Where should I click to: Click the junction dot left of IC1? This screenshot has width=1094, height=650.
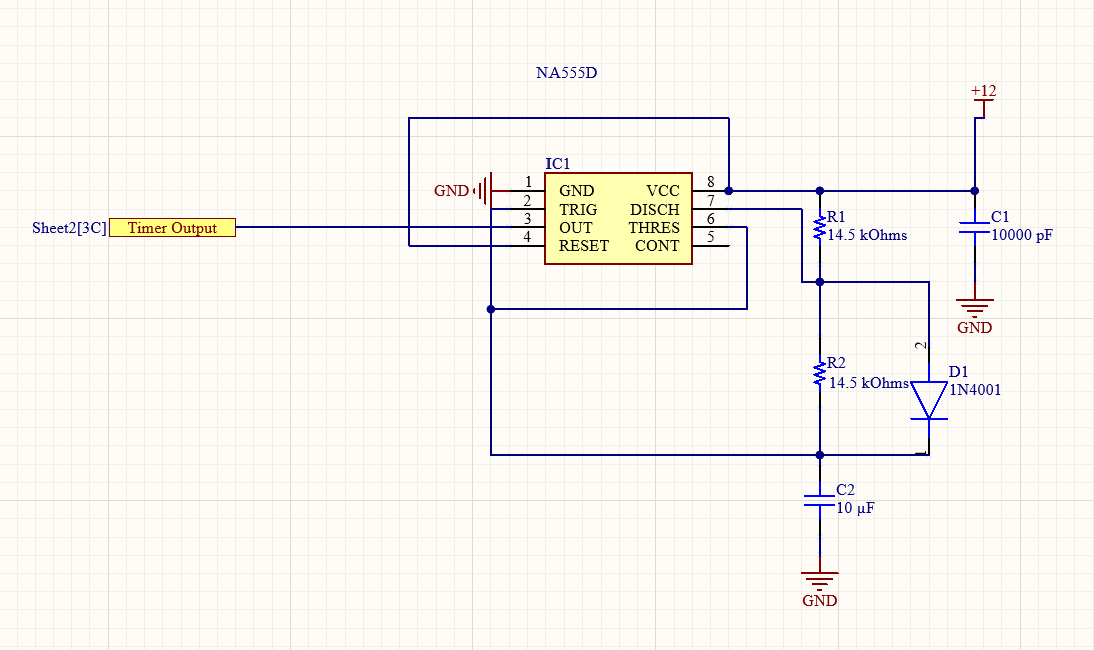click(491, 309)
